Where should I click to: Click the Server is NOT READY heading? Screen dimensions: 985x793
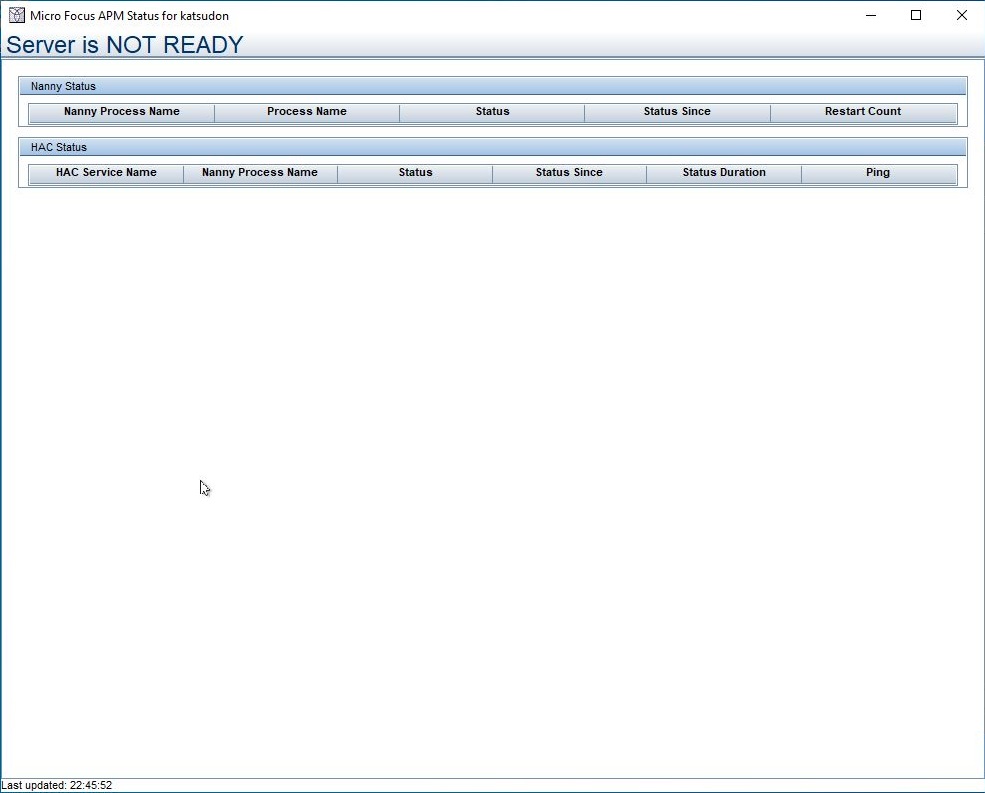click(x=123, y=44)
